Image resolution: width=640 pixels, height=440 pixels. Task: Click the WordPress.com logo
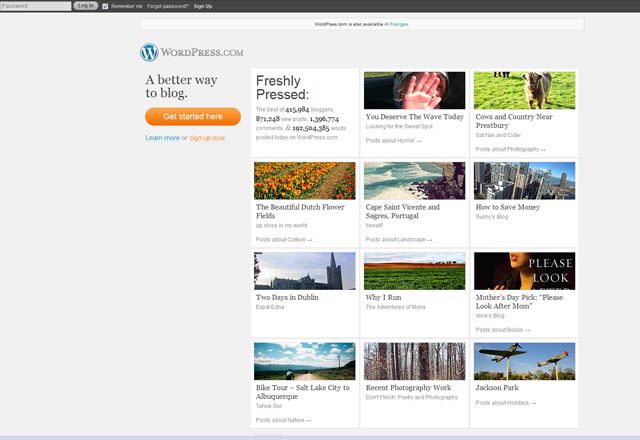(192, 52)
